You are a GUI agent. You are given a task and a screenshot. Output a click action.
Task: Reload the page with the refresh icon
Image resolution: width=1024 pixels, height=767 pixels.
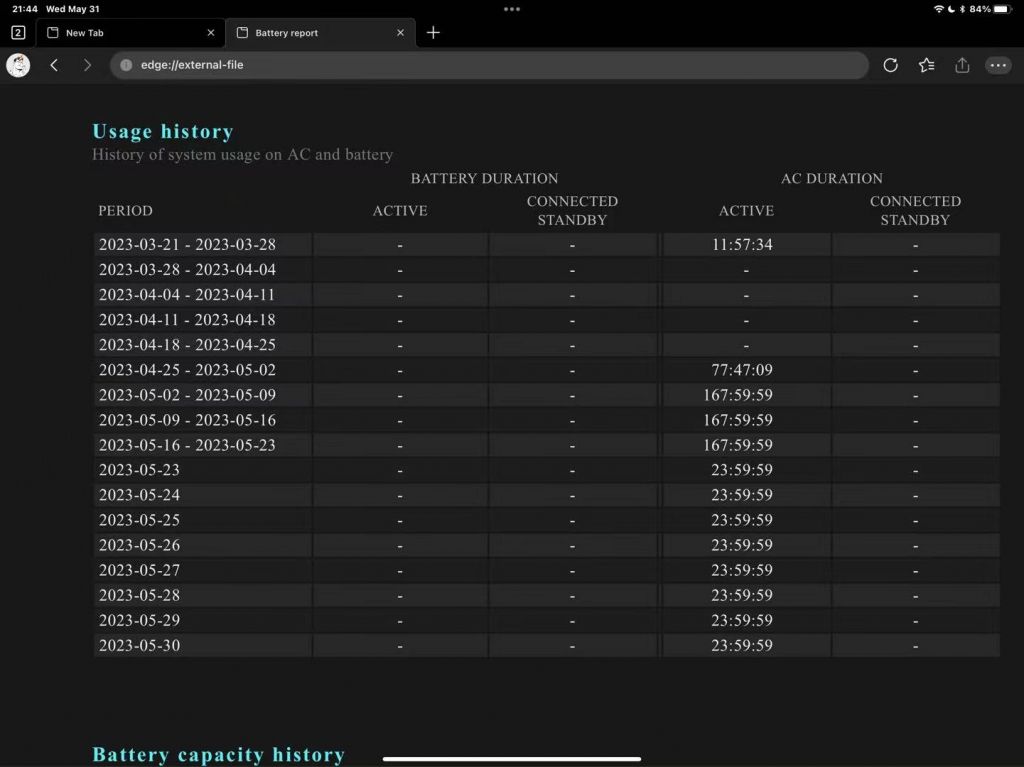(x=890, y=65)
